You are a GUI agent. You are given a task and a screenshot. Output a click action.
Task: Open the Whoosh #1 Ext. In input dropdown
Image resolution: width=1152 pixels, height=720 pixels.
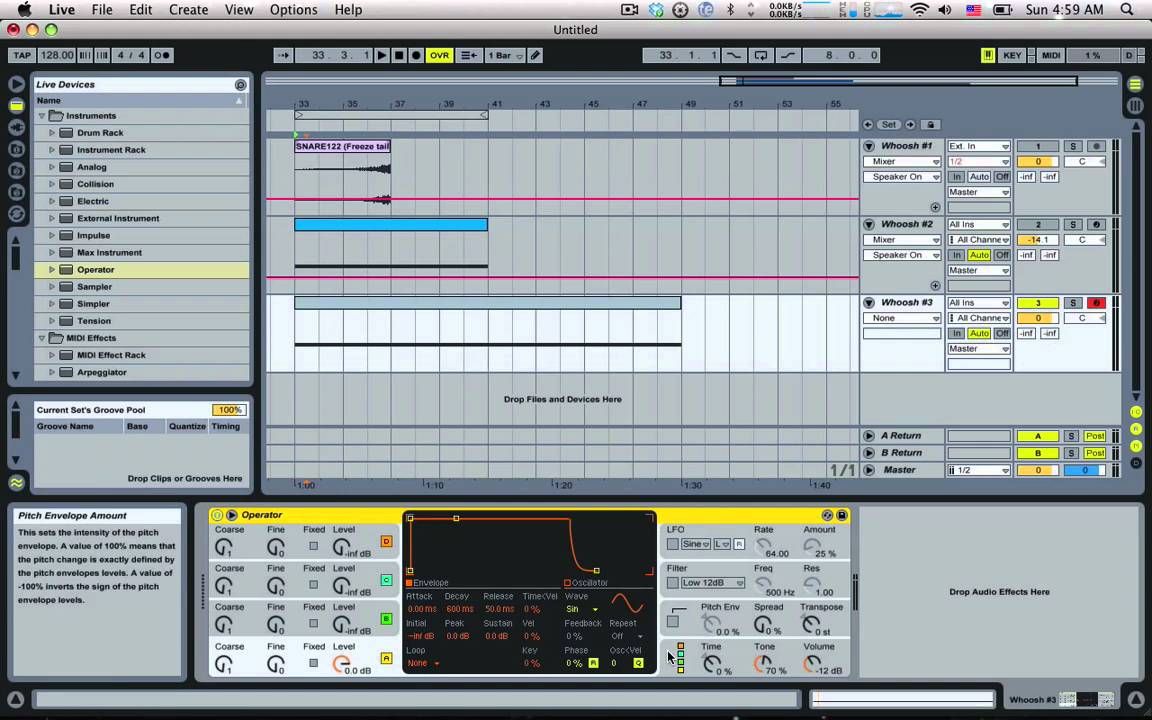pyautogui.click(x=979, y=146)
